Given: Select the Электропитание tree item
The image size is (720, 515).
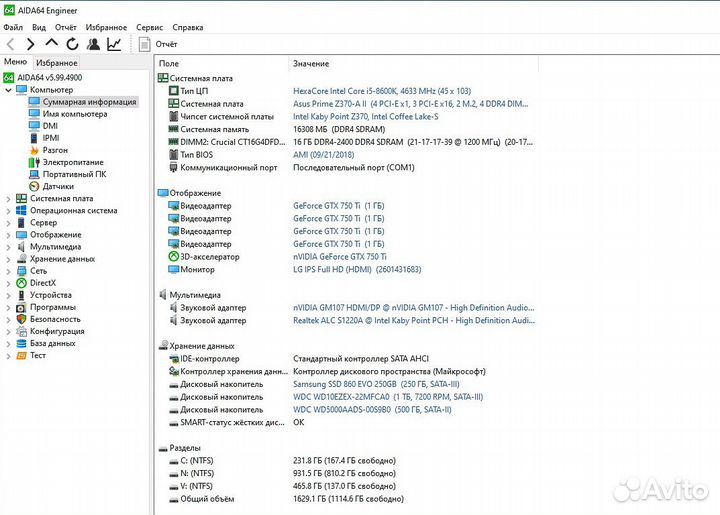Looking at the screenshot, I should pyautogui.click(x=73, y=162).
